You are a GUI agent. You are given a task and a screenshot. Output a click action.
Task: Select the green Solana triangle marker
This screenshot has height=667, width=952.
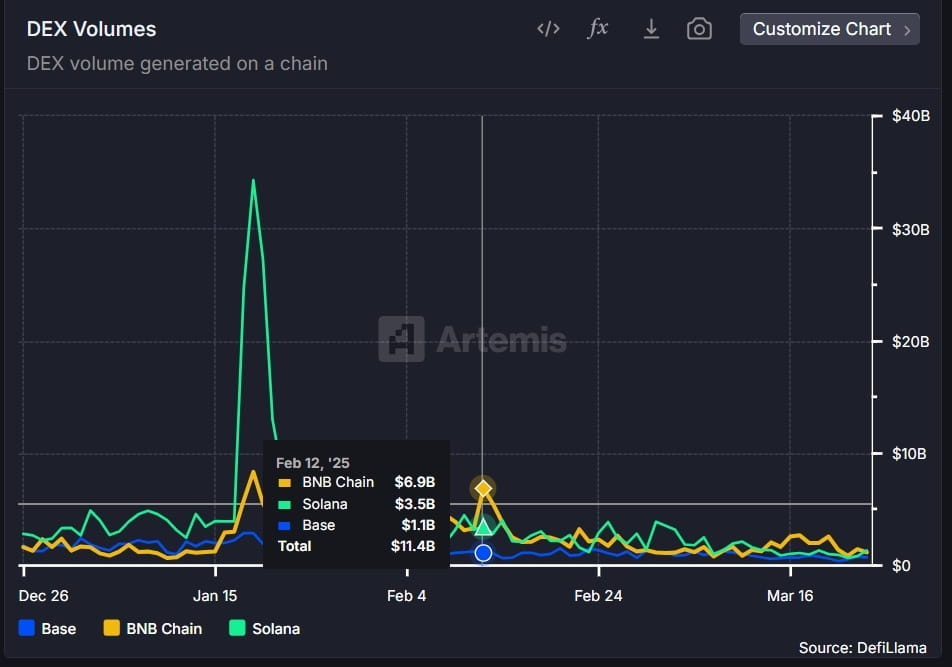pyautogui.click(x=483, y=526)
